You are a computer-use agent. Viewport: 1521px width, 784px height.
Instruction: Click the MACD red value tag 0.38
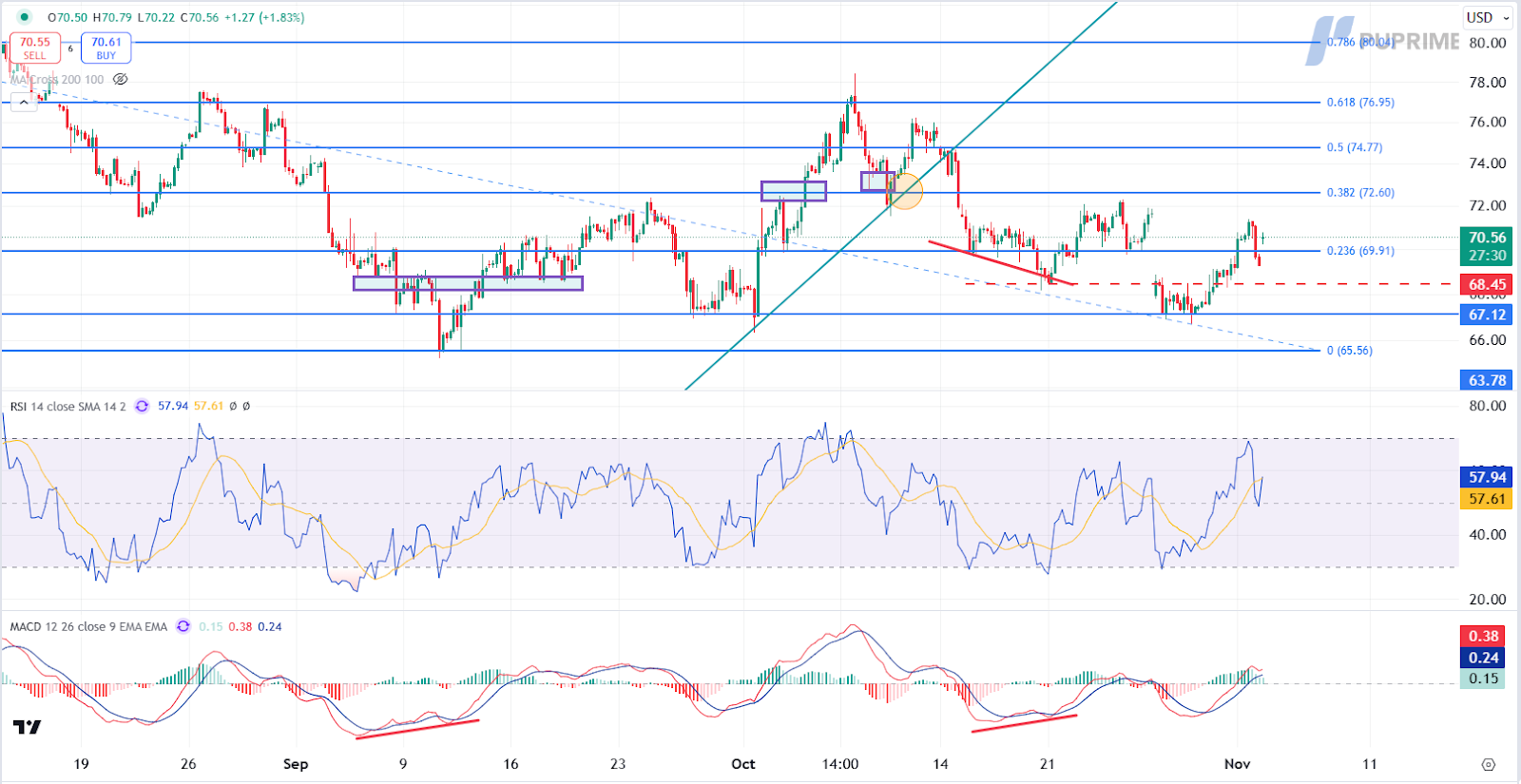pos(1483,636)
